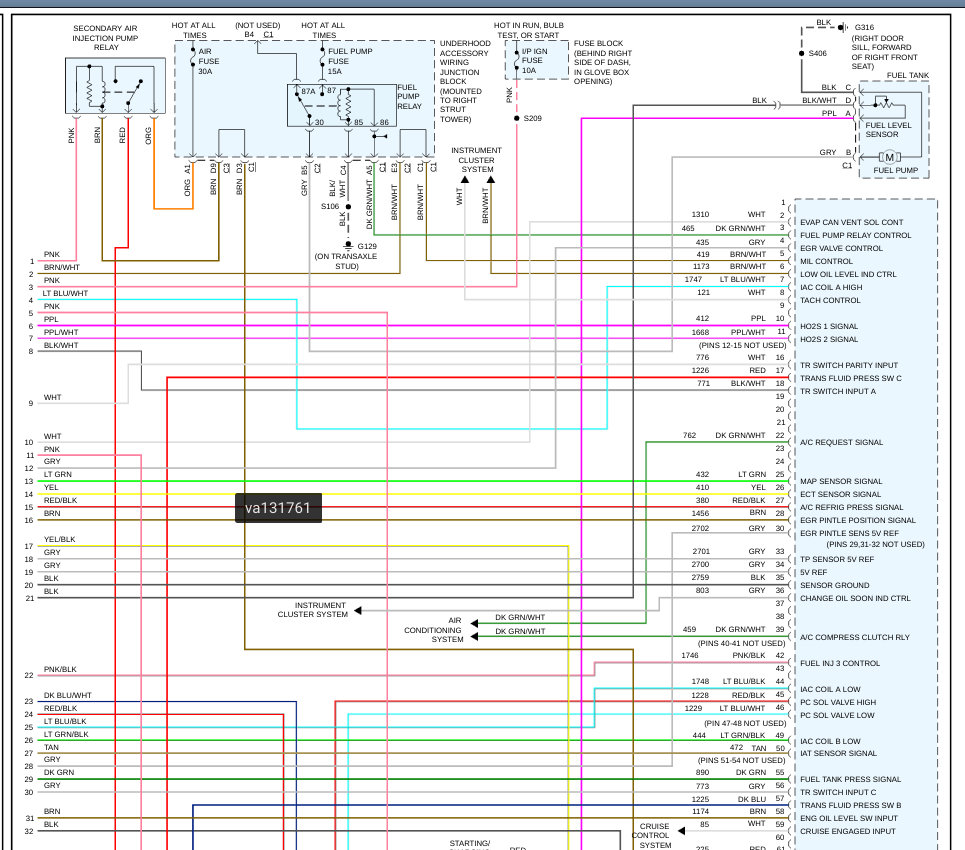Screen dimensions: 965x850
Task: Select the (ON TRANSAXLE STUD) note
Action: 346,261
